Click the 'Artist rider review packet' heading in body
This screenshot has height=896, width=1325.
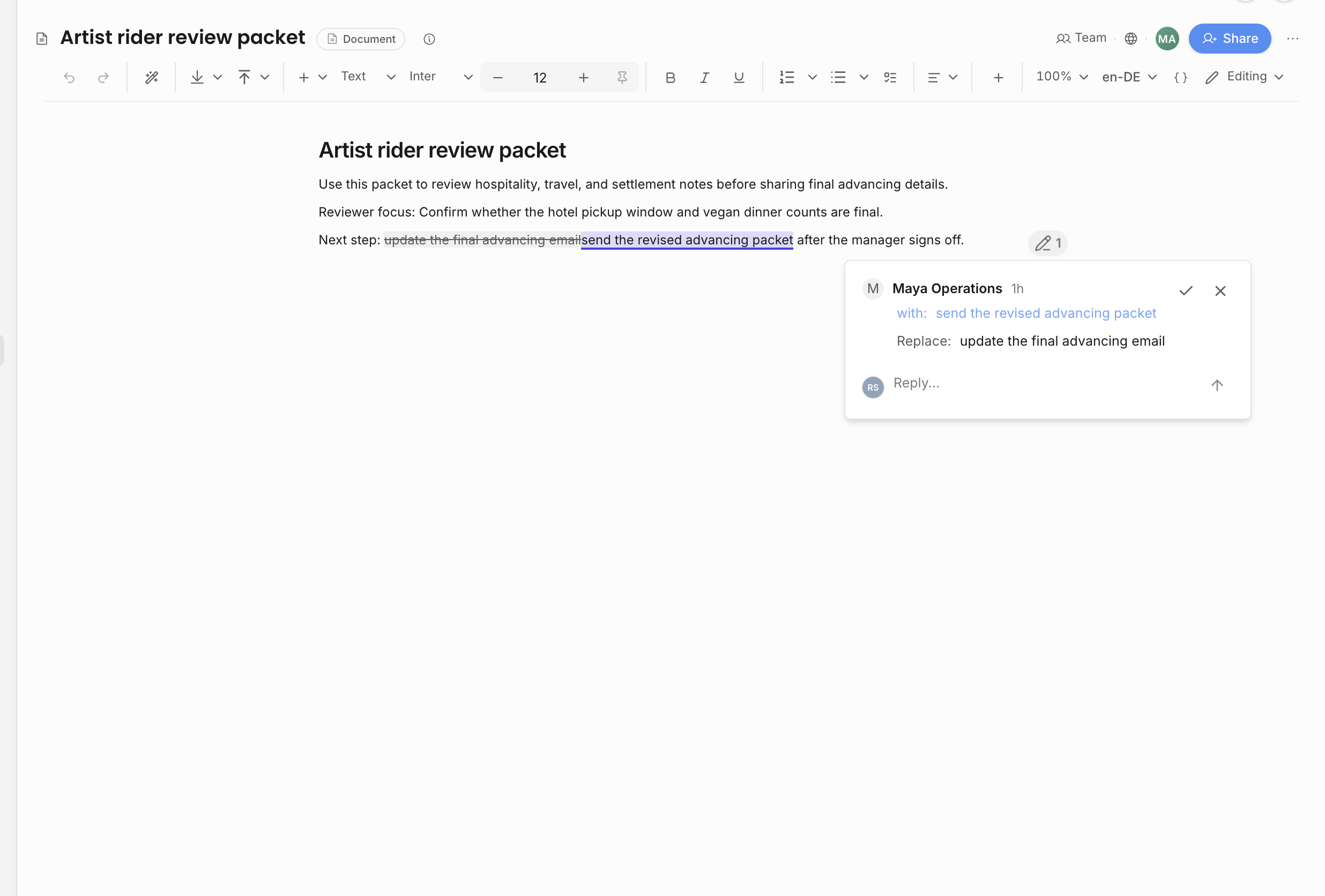442,151
